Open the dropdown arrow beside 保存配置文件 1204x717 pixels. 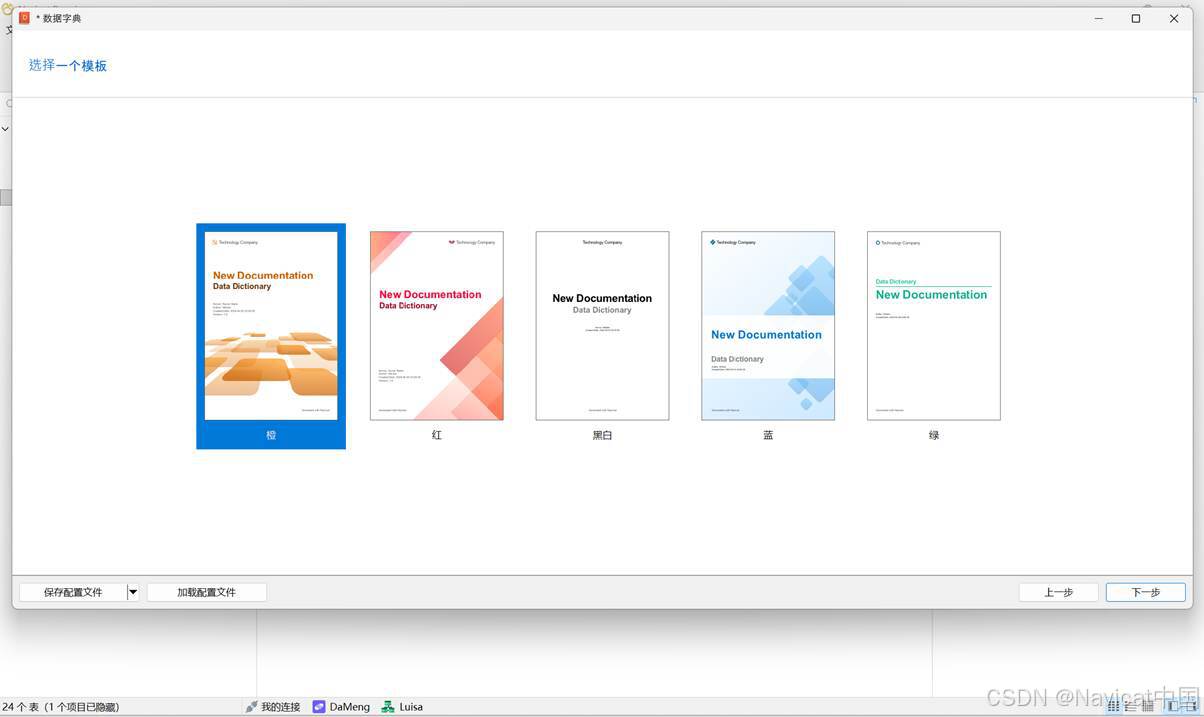133,592
